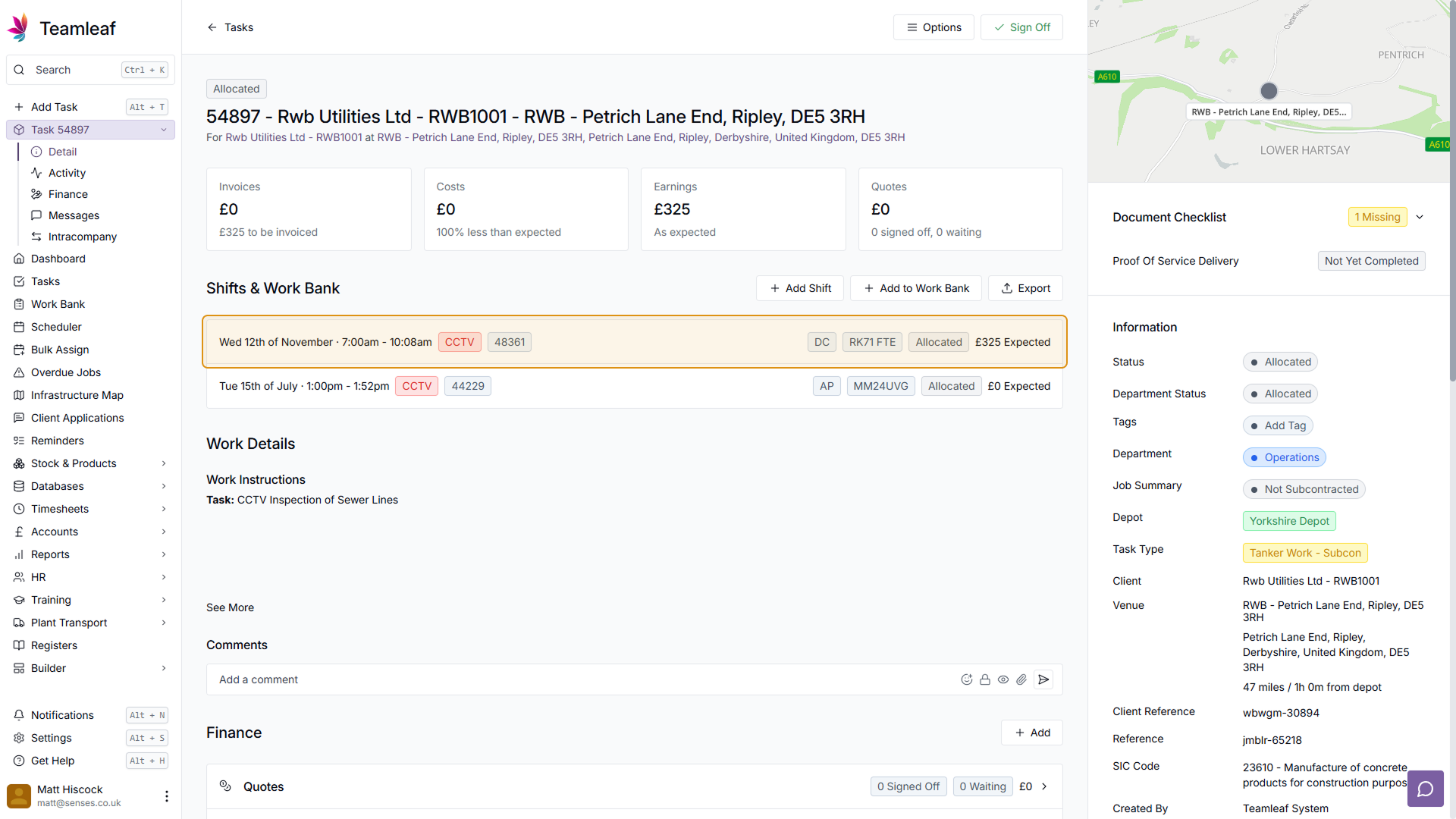Viewport: 1456px width, 819px height.
Task: Expand Databases submenu
Action: click(x=164, y=486)
